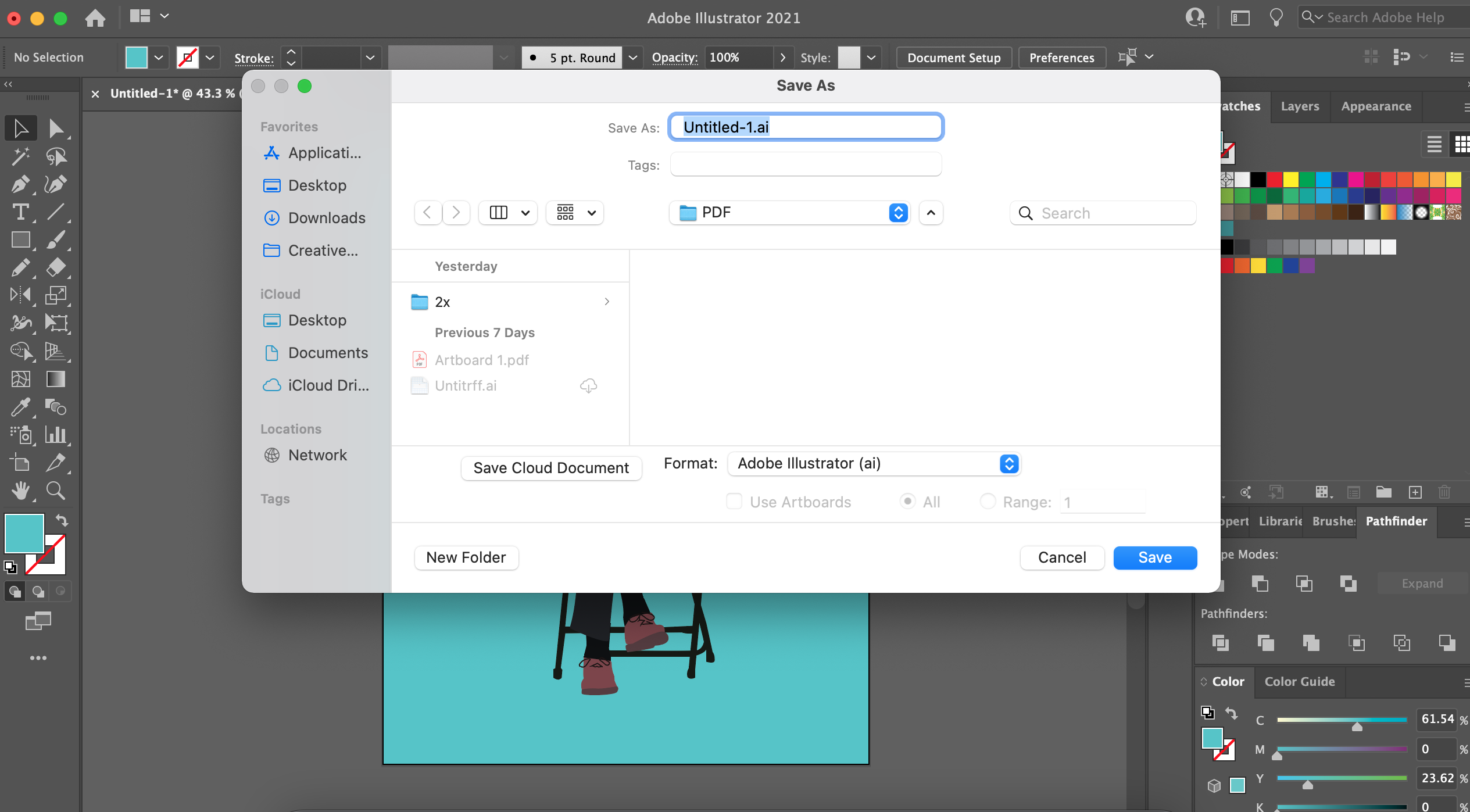
Task: Open the Downloads folder in sidebar
Action: click(326, 217)
